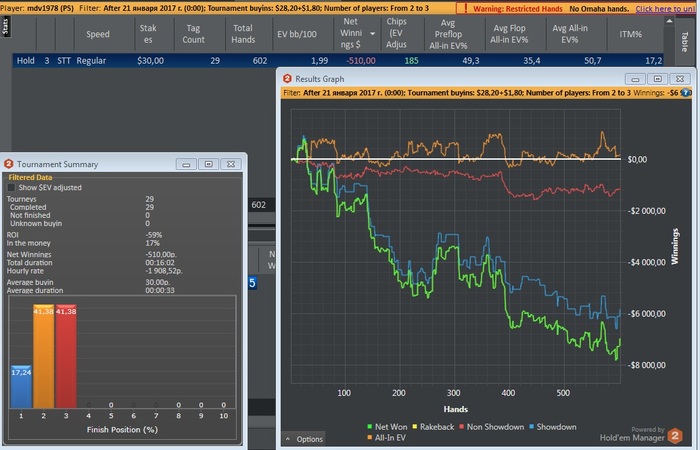This screenshot has width=700, height=450.
Task: Click the red third-place finish bar
Action: click(x=66, y=356)
